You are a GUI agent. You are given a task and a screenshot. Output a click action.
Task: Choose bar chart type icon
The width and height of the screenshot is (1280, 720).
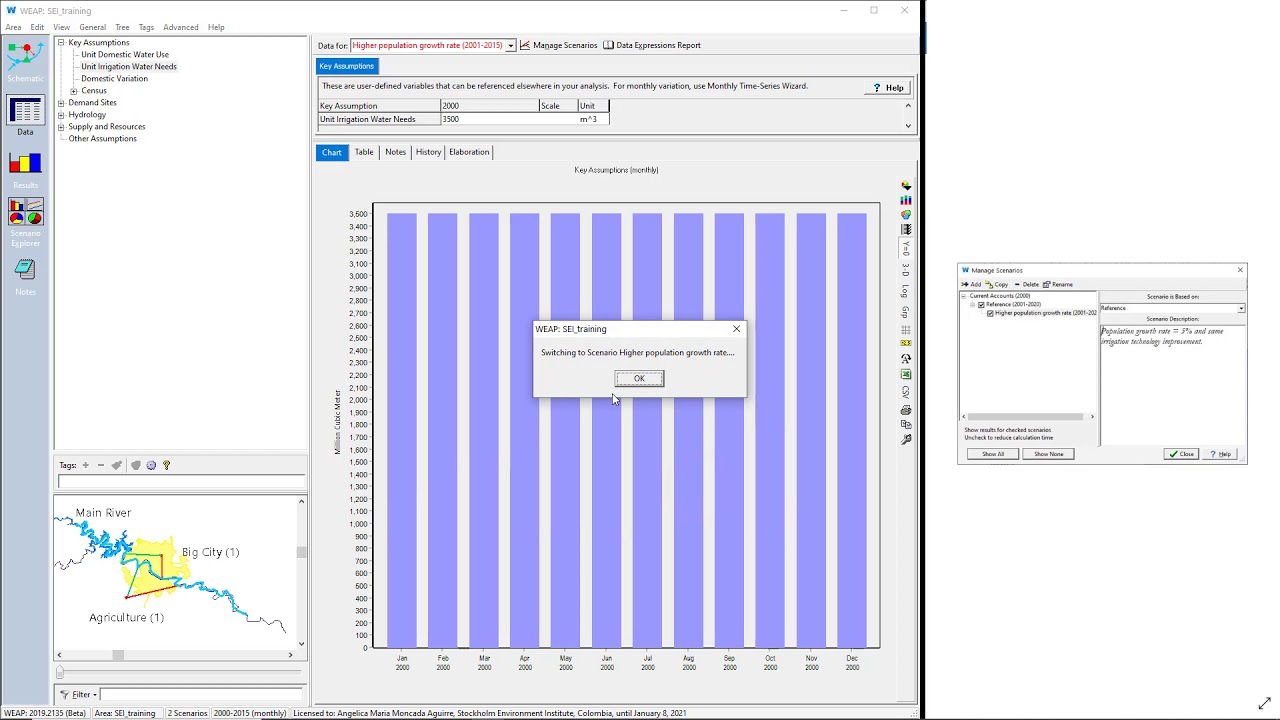tap(906, 200)
